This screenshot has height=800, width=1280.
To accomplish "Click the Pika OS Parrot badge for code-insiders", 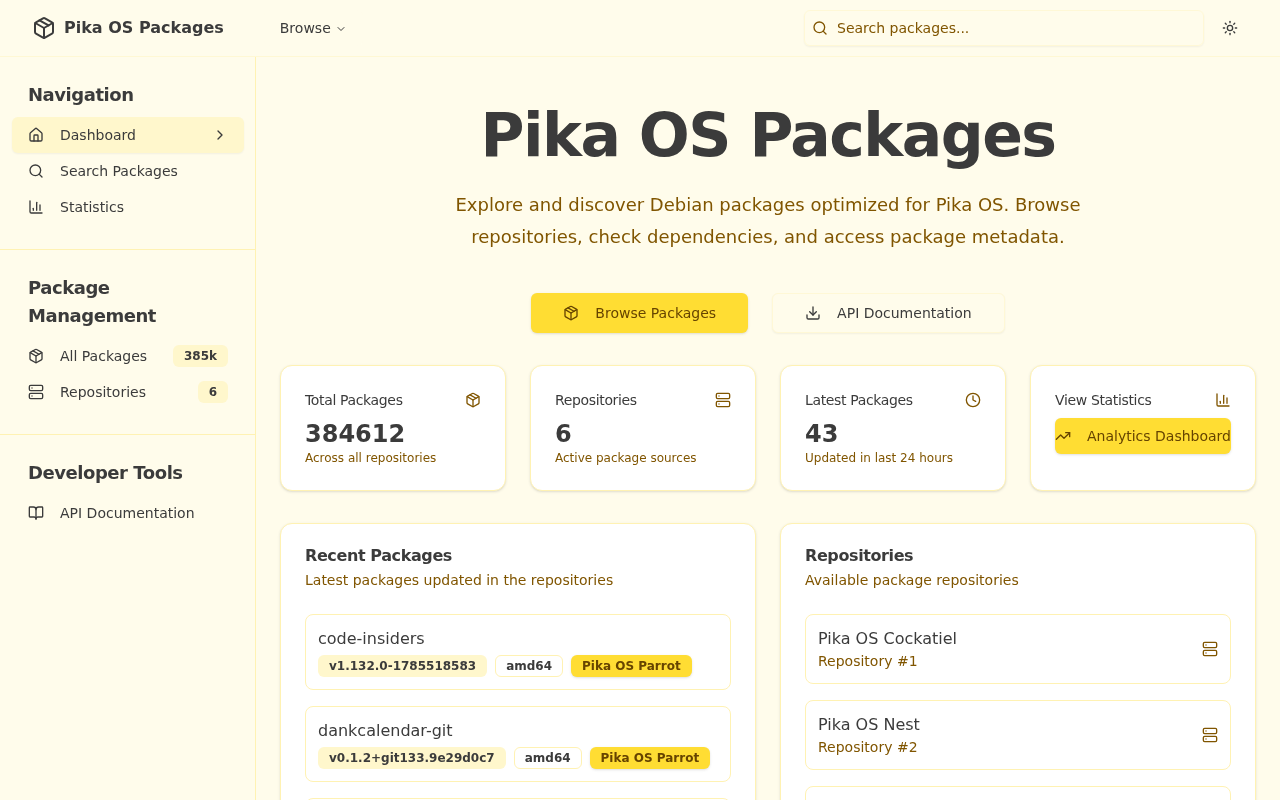I will 631,666.
